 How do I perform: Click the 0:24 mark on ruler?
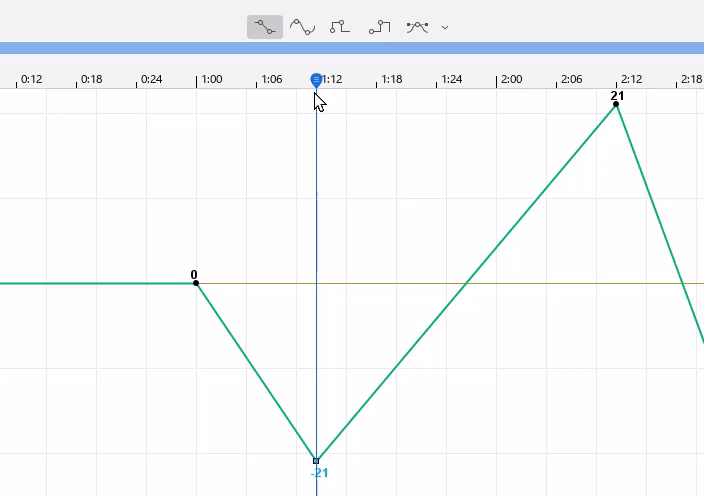[151, 79]
